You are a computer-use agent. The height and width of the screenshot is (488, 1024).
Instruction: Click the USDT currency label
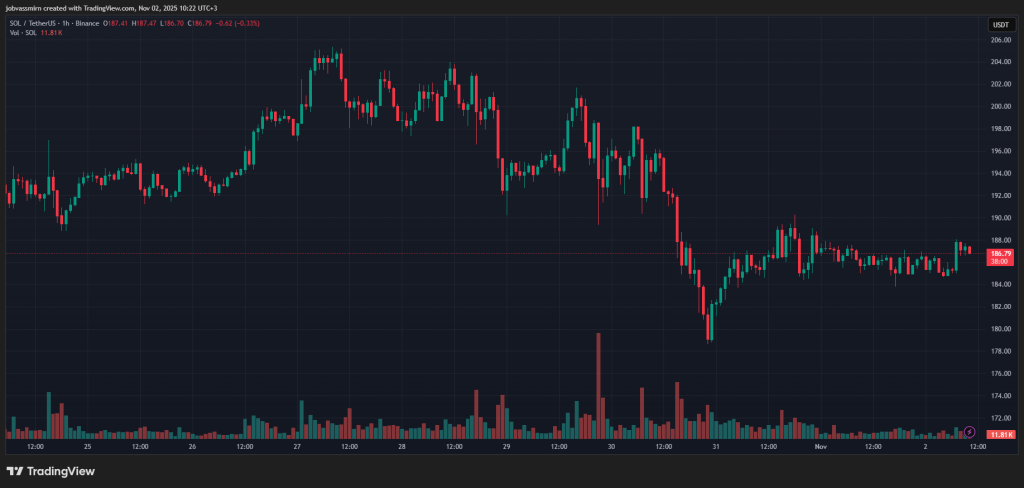pos(1000,24)
